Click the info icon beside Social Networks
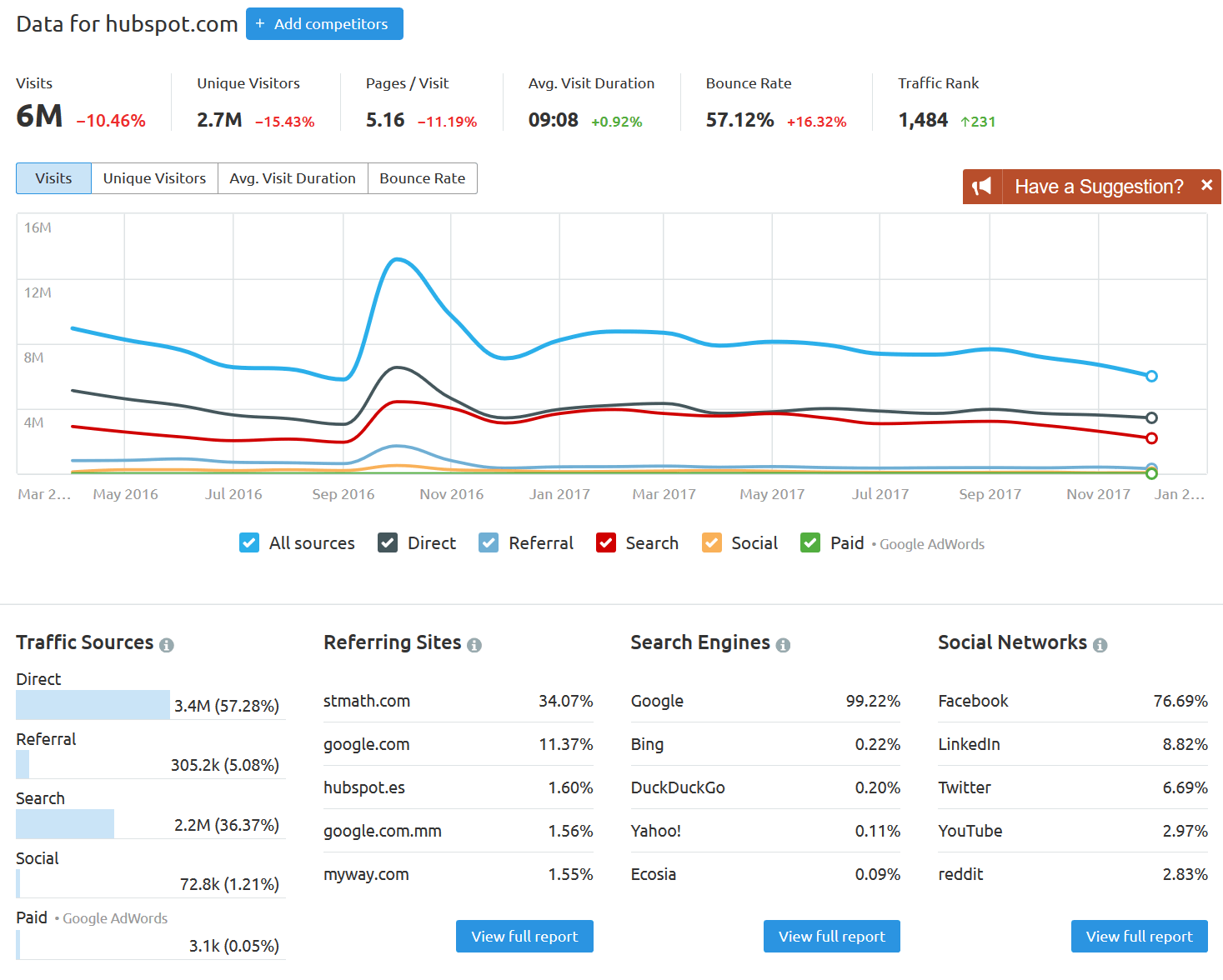Image resolution: width=1223 pixels, height=980 pixels. click(x=1100, y=645)
